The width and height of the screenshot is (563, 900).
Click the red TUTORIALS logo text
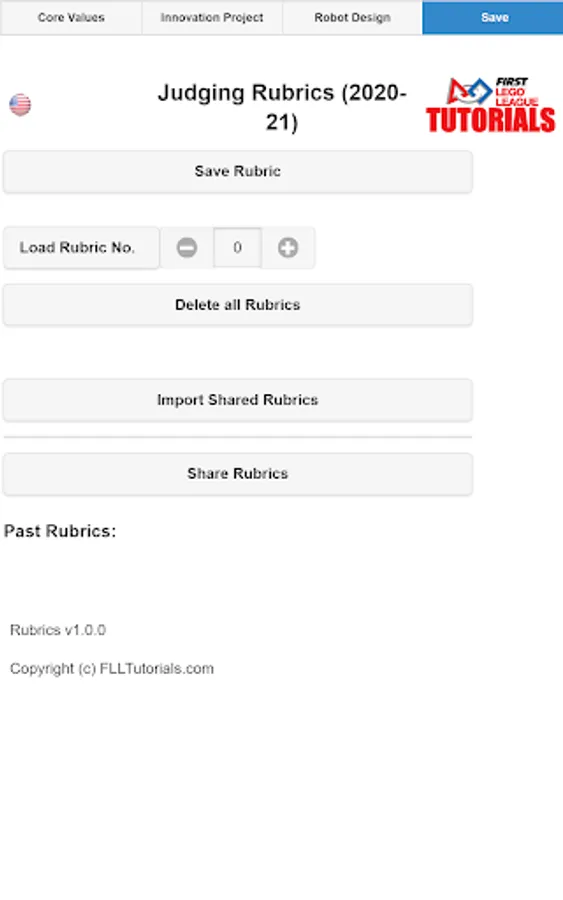(x=491, y=120)
